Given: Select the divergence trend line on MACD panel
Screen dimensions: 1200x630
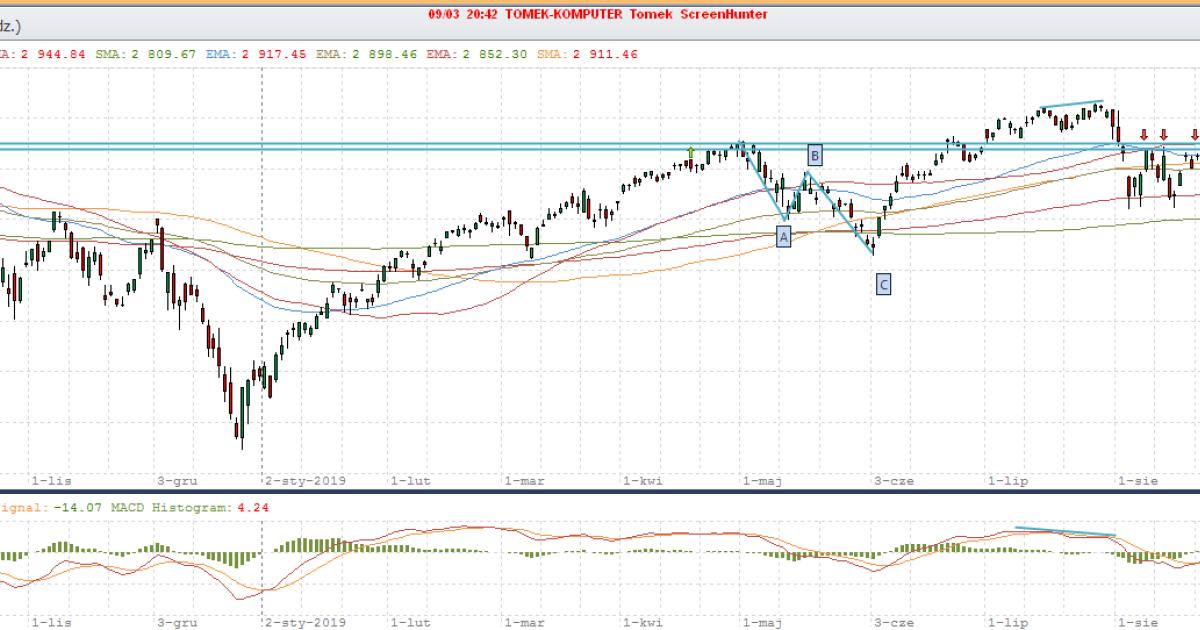Looking at the screenshot, I should pos(1064,531).
